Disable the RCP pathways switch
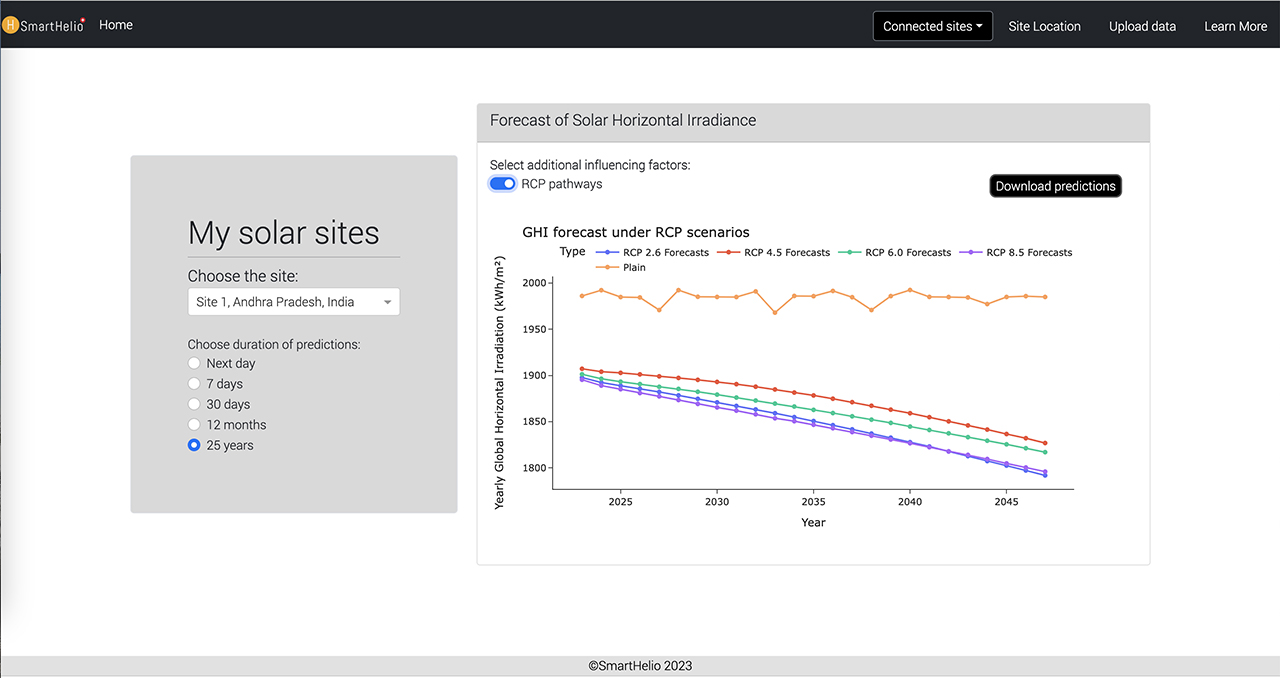This screenshot has width=1280, height=678. coord(502,184)
